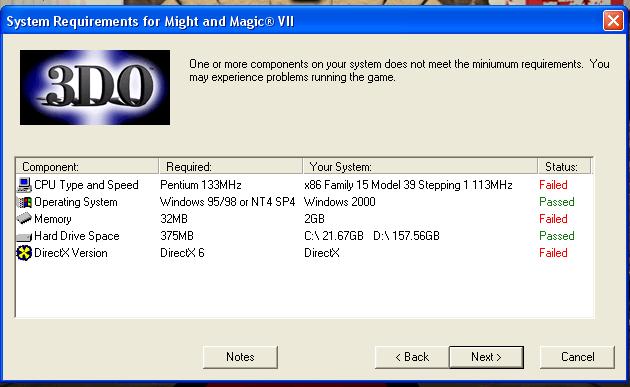Close the System Requirements dialog
The width and height of the screenshot is (630, 387).
pyautogui.click(x=613, y=20)
